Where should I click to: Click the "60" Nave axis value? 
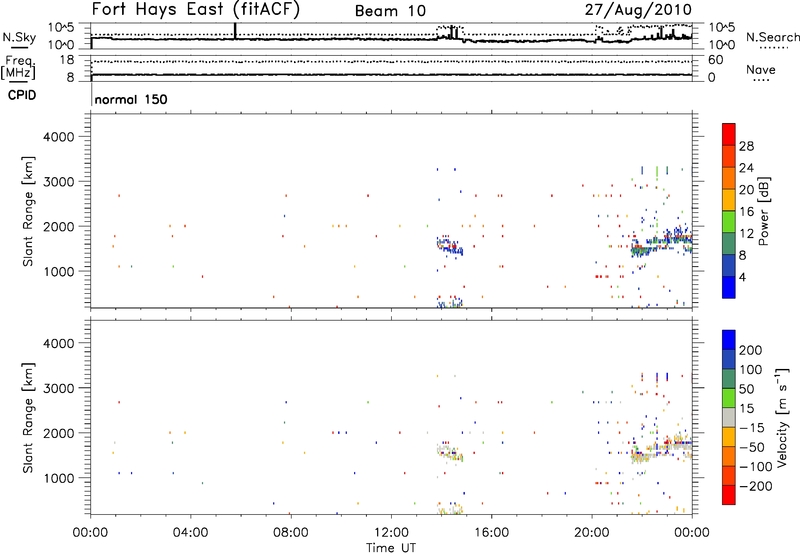[x=716, y=60]
